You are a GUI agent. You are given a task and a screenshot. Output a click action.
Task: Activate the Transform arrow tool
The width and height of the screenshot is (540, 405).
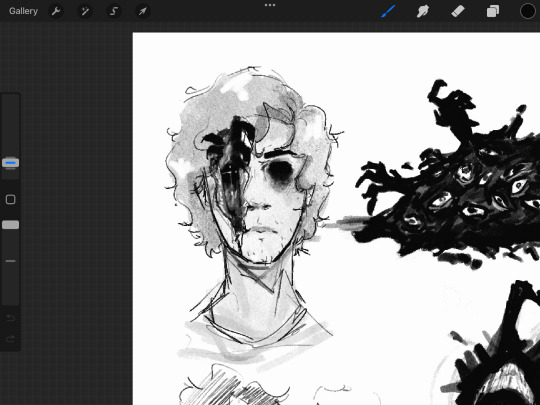(143, 11)
